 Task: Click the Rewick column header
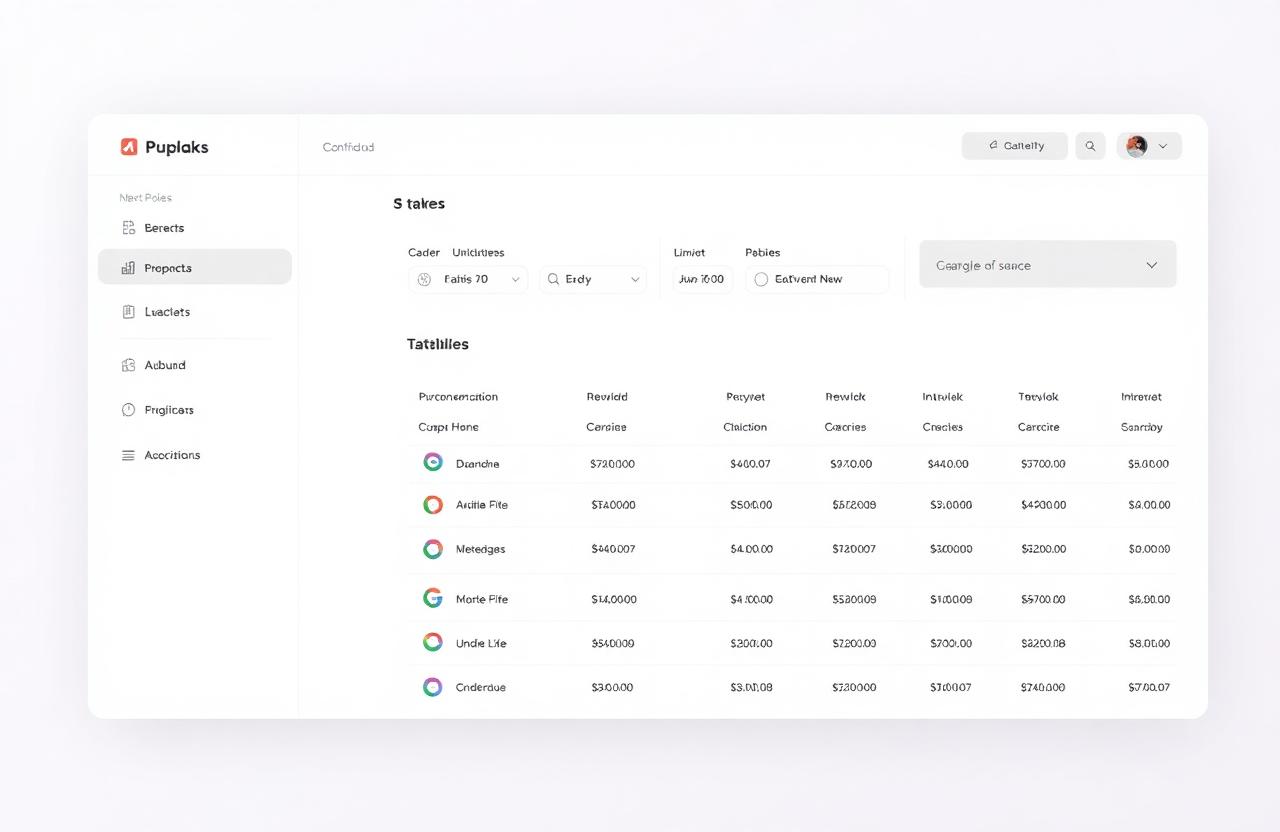click(845, 397)
